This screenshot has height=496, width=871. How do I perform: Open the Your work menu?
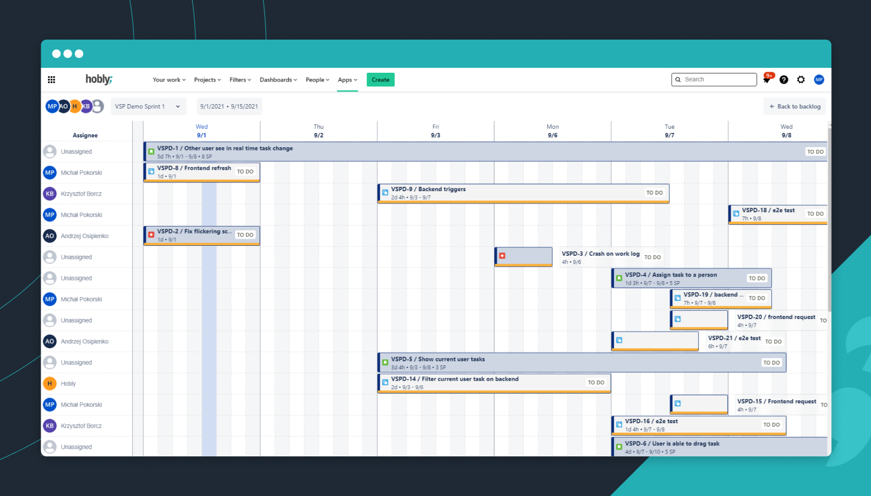click(x=169, y=80)
